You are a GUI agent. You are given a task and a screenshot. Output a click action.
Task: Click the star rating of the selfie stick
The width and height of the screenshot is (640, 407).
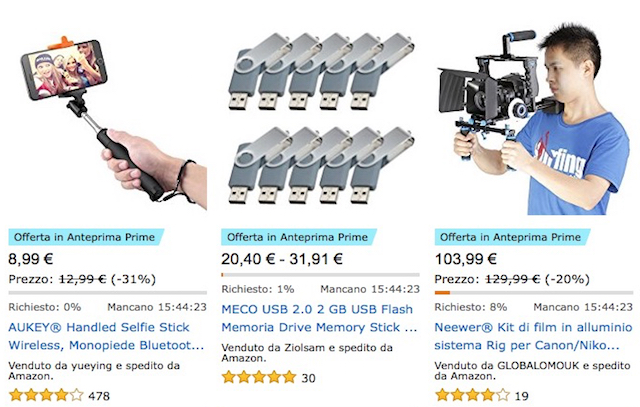(x=46, y=395)
